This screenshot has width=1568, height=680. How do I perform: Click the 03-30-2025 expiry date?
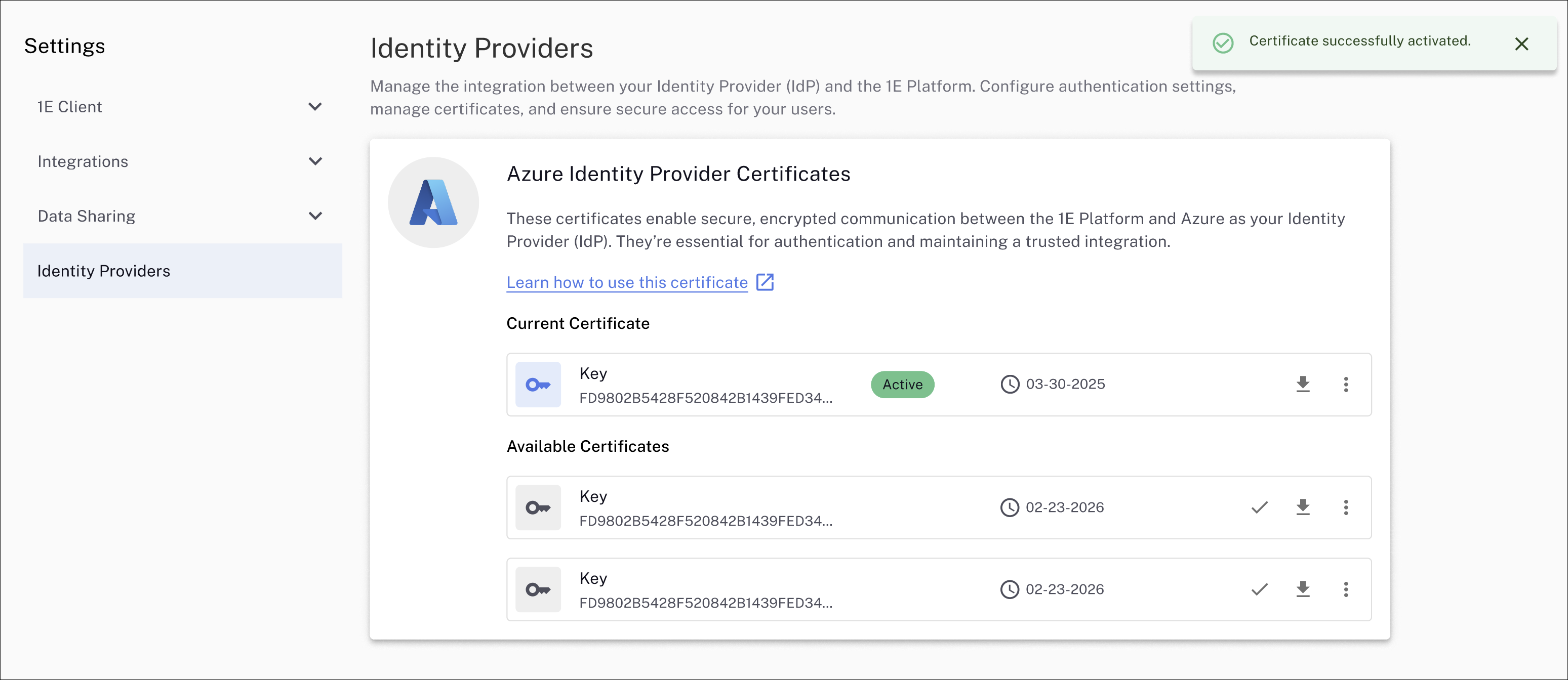coord(1065,385)
